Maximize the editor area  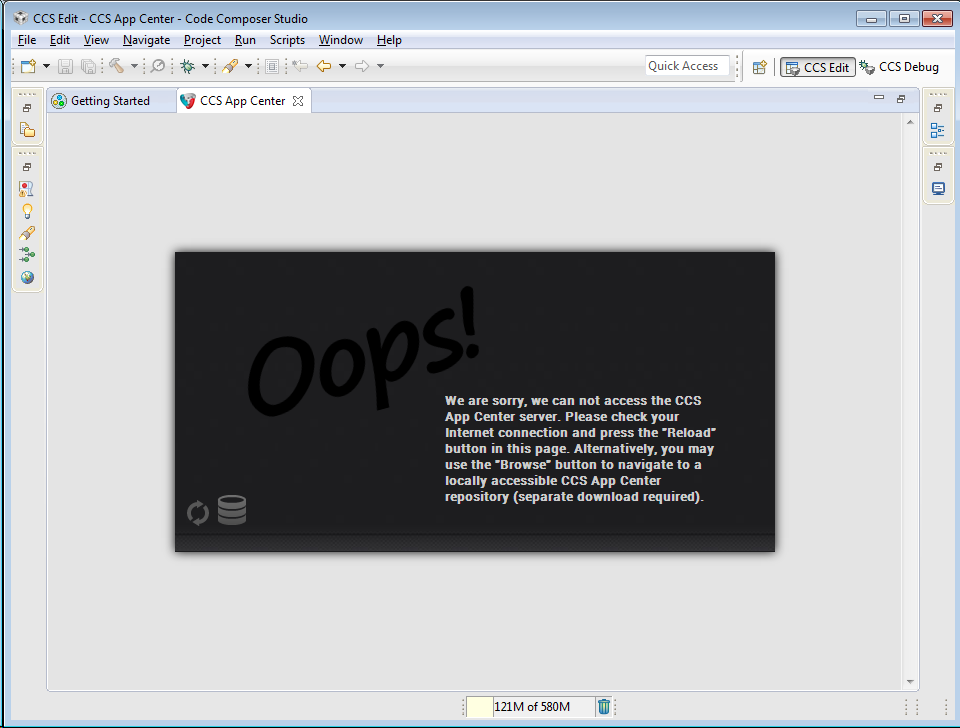click(x=901, y=99)
